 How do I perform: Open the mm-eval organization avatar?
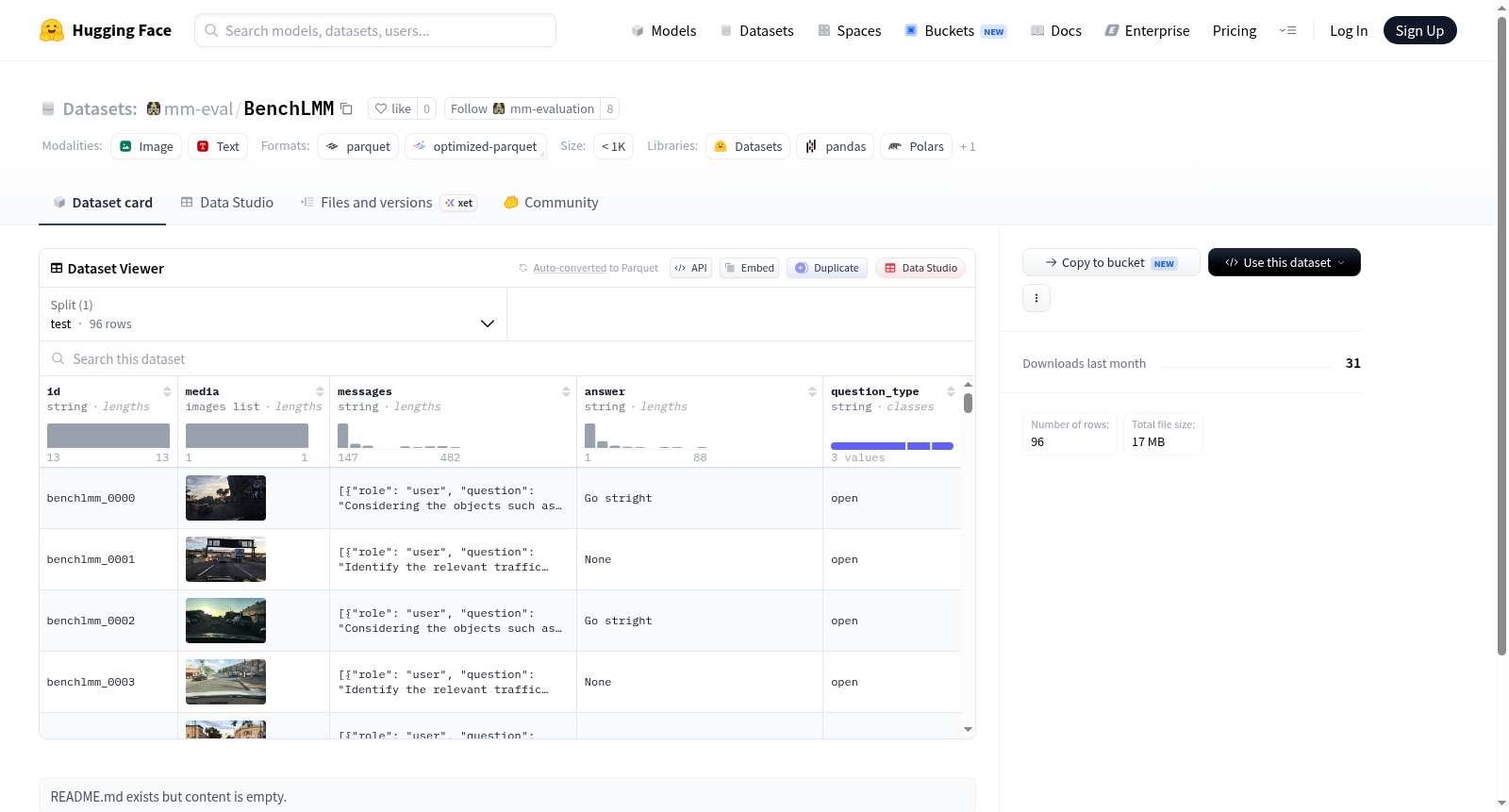click(154, 108)
